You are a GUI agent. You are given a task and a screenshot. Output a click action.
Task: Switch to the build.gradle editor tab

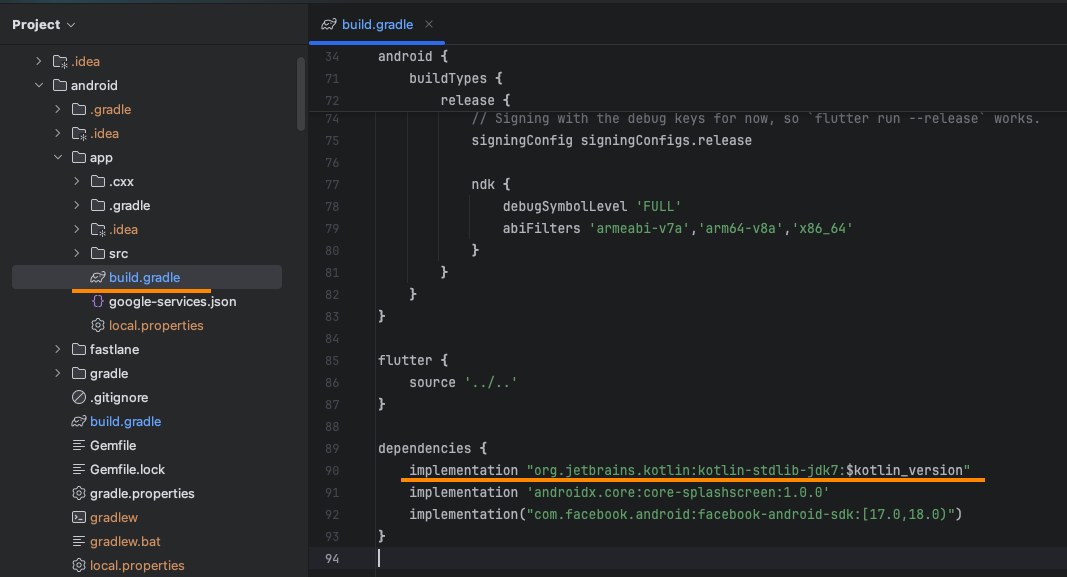click(x=377, y=24)
